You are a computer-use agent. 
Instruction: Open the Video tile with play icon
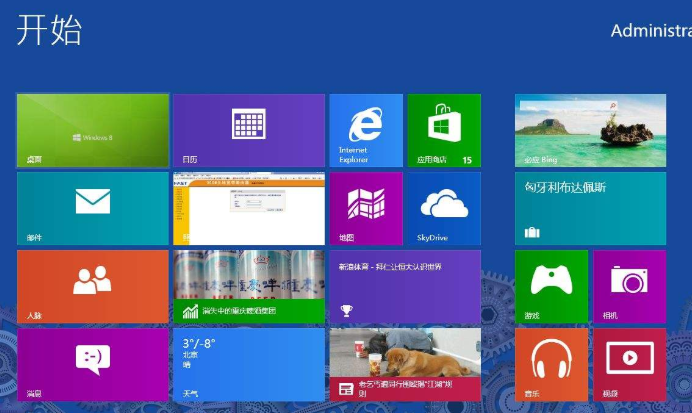pos(629,364)
